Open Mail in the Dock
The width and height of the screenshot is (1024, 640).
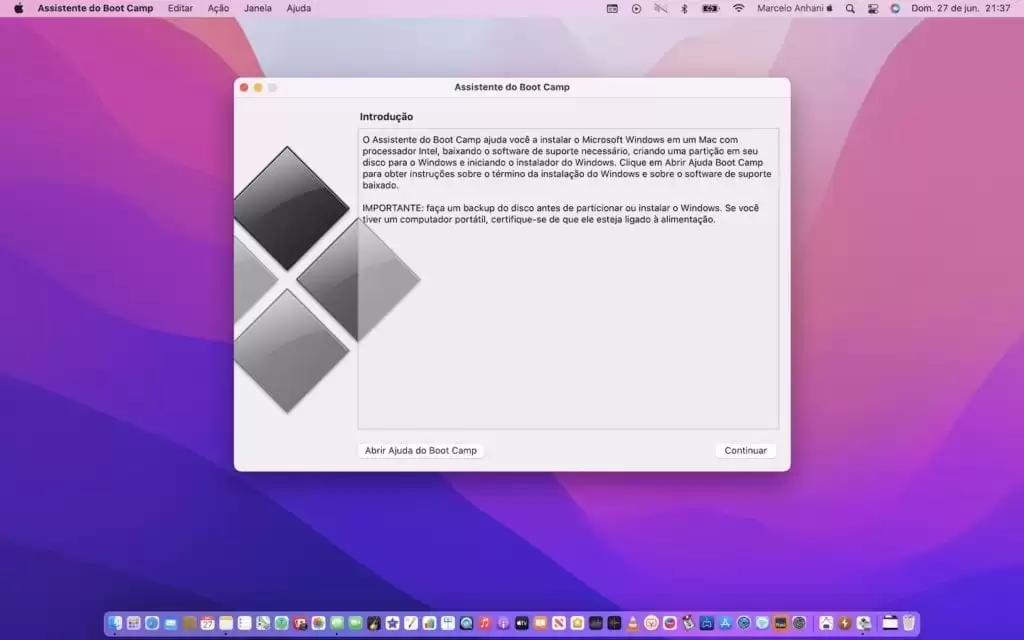[x=170, y=624]
